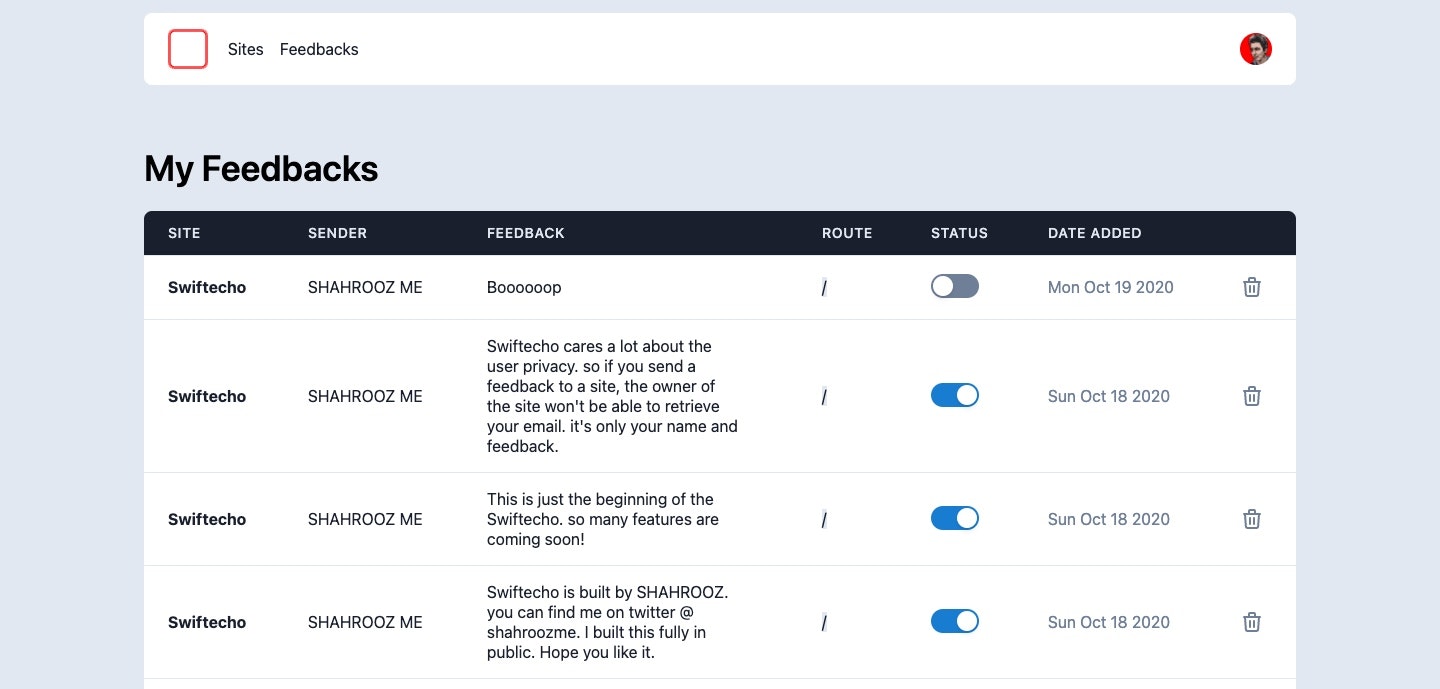Click the STATUS column header

click(x=958, y=233)
